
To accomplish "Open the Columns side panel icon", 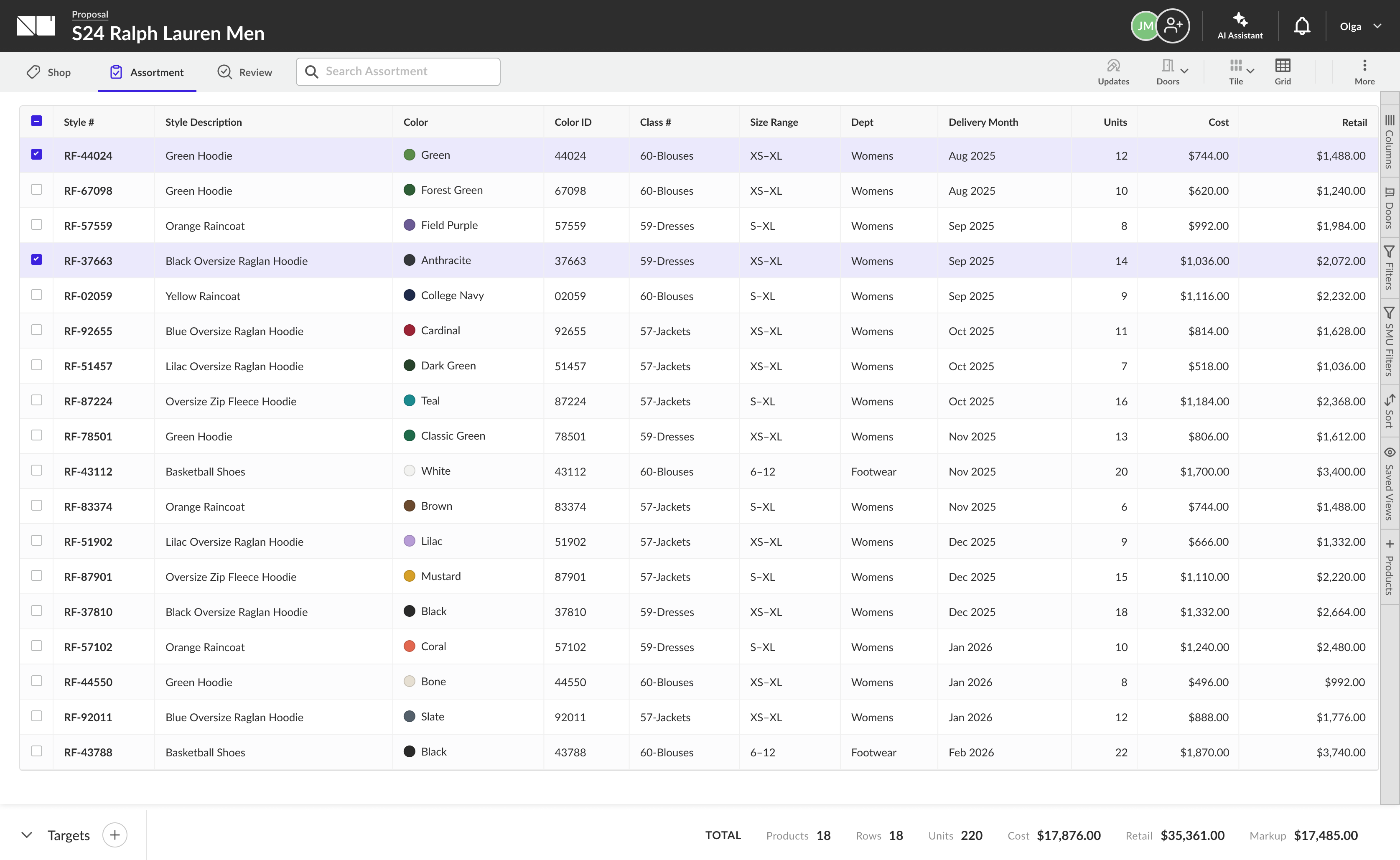I will tap(1389, 120).
